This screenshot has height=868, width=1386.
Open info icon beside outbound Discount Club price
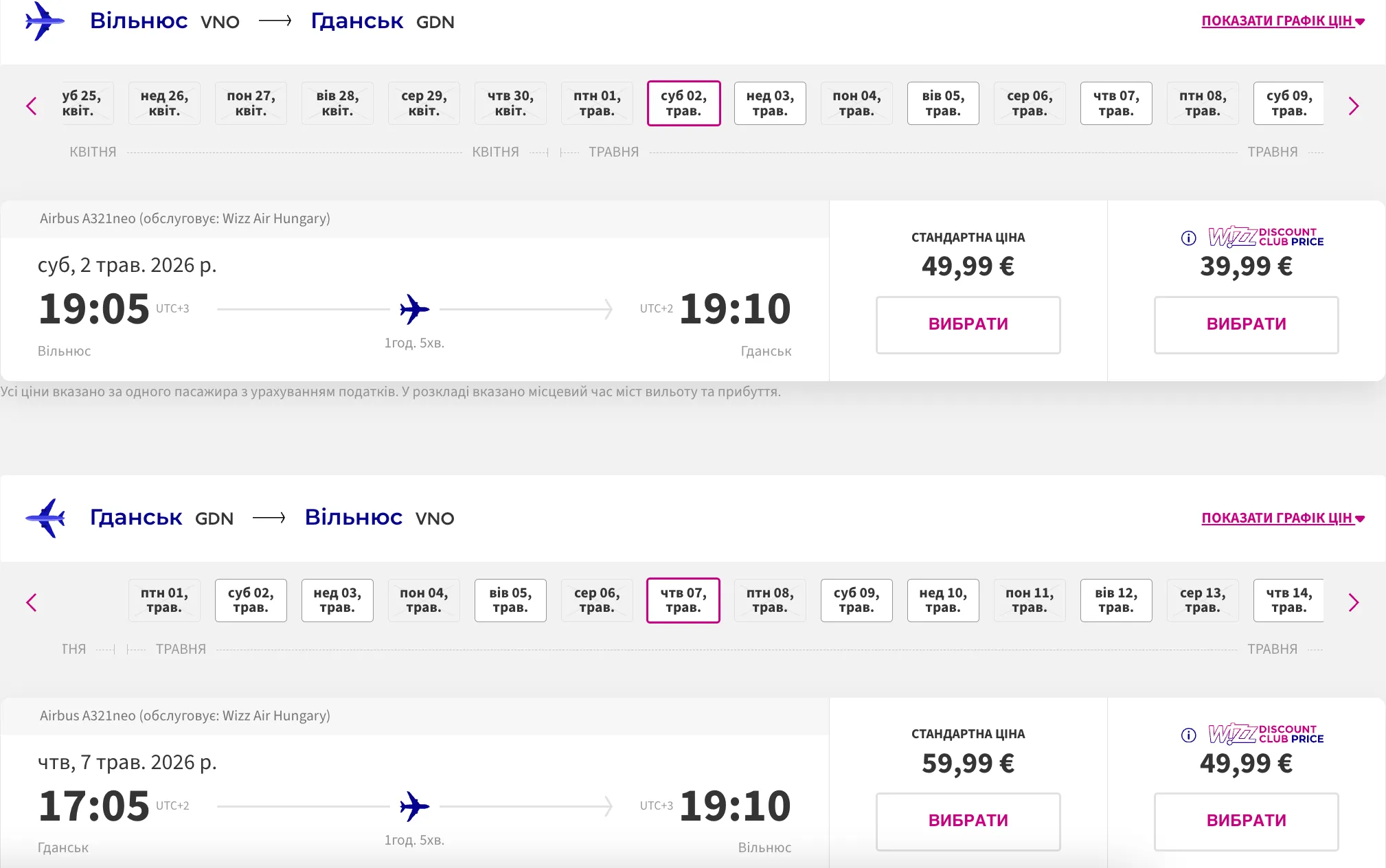tap(1188, 238)
